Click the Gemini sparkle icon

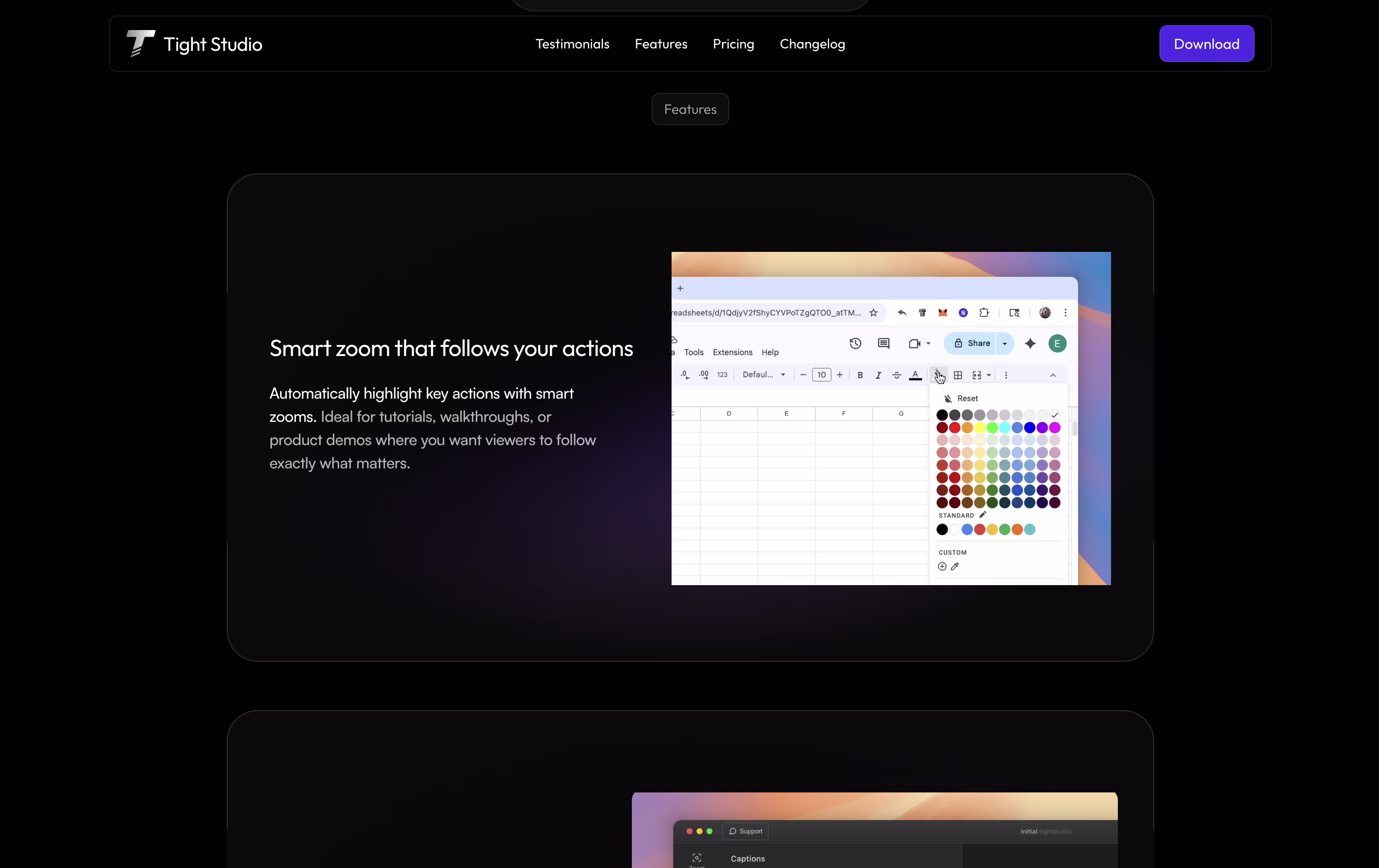coord(1030,343)
